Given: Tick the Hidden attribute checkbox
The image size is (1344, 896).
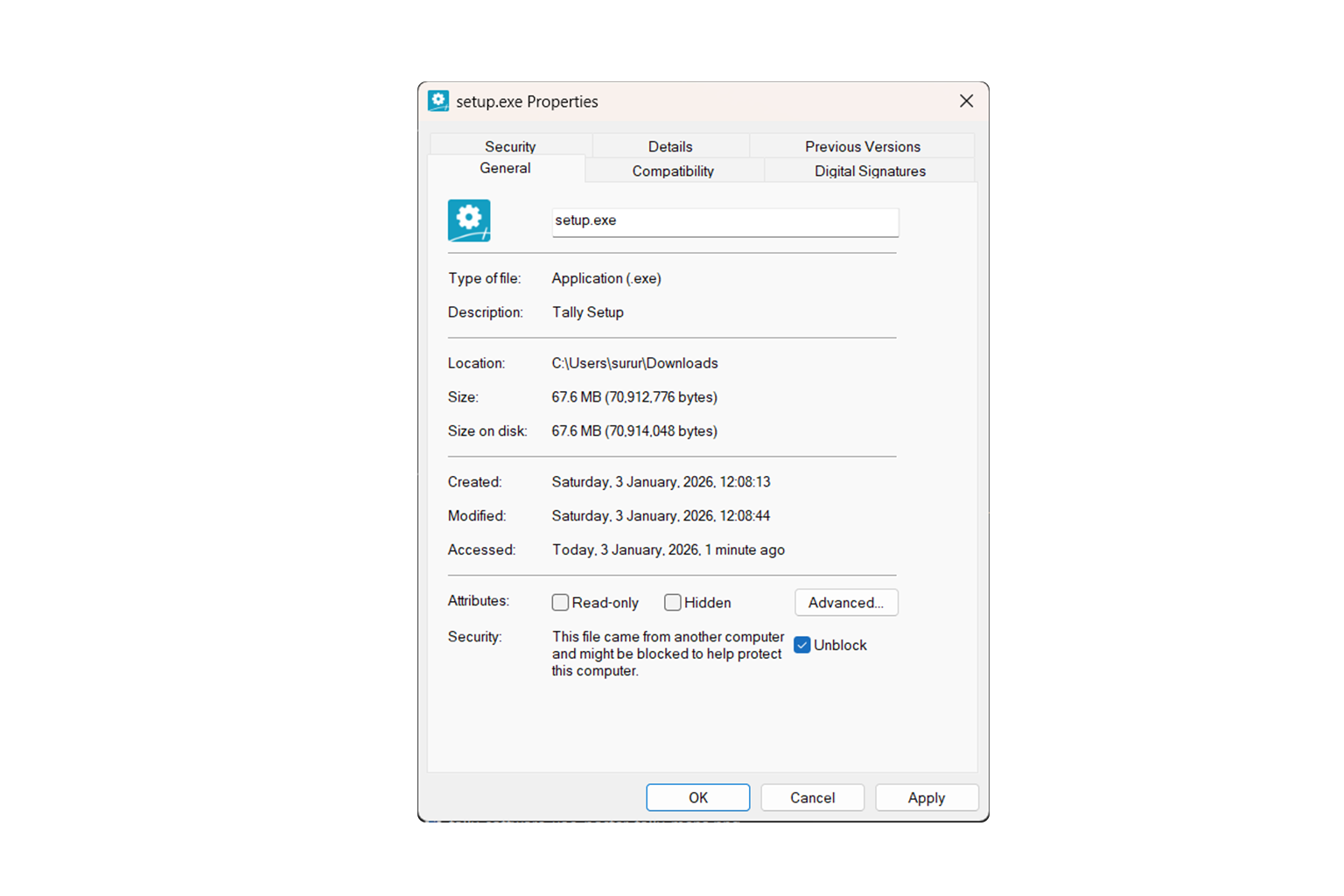Looking at the screenshot, I should 673,603.
